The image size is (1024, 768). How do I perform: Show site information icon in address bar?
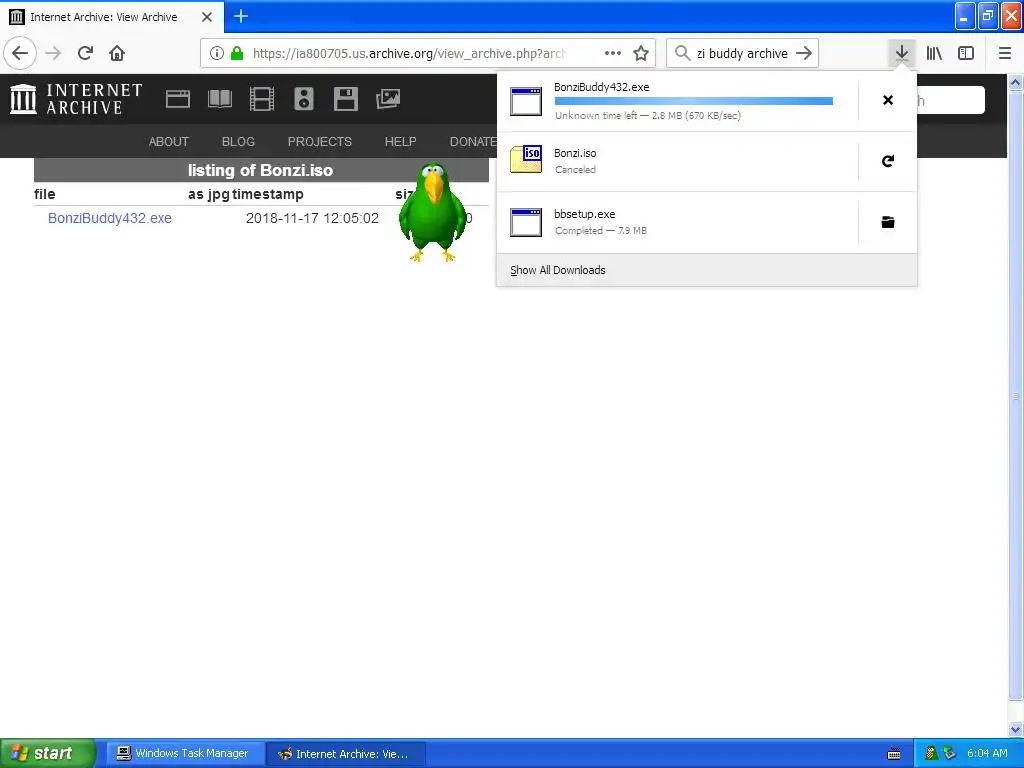tap(217, 53)
